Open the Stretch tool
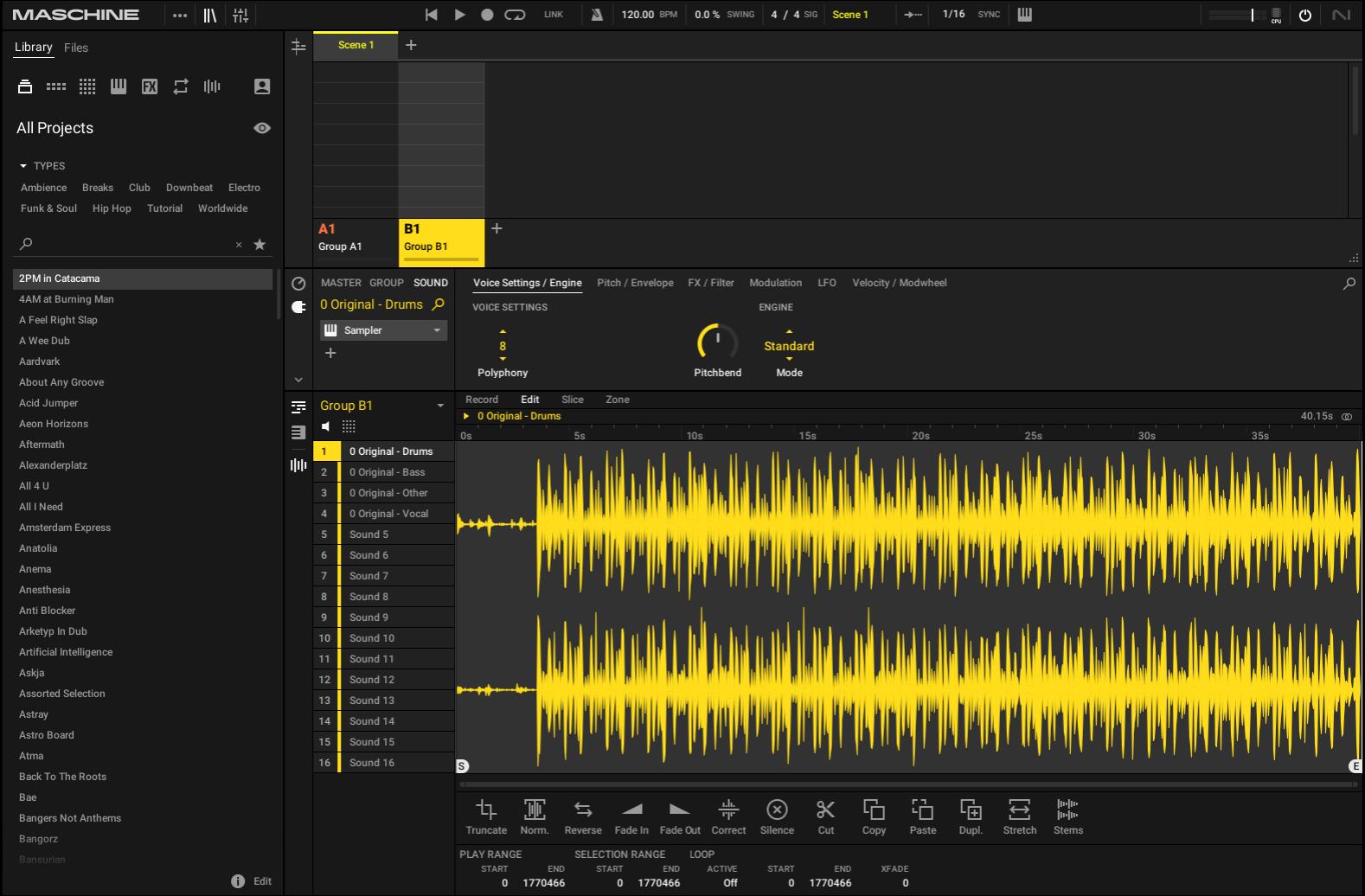 tap(1020, 816)
